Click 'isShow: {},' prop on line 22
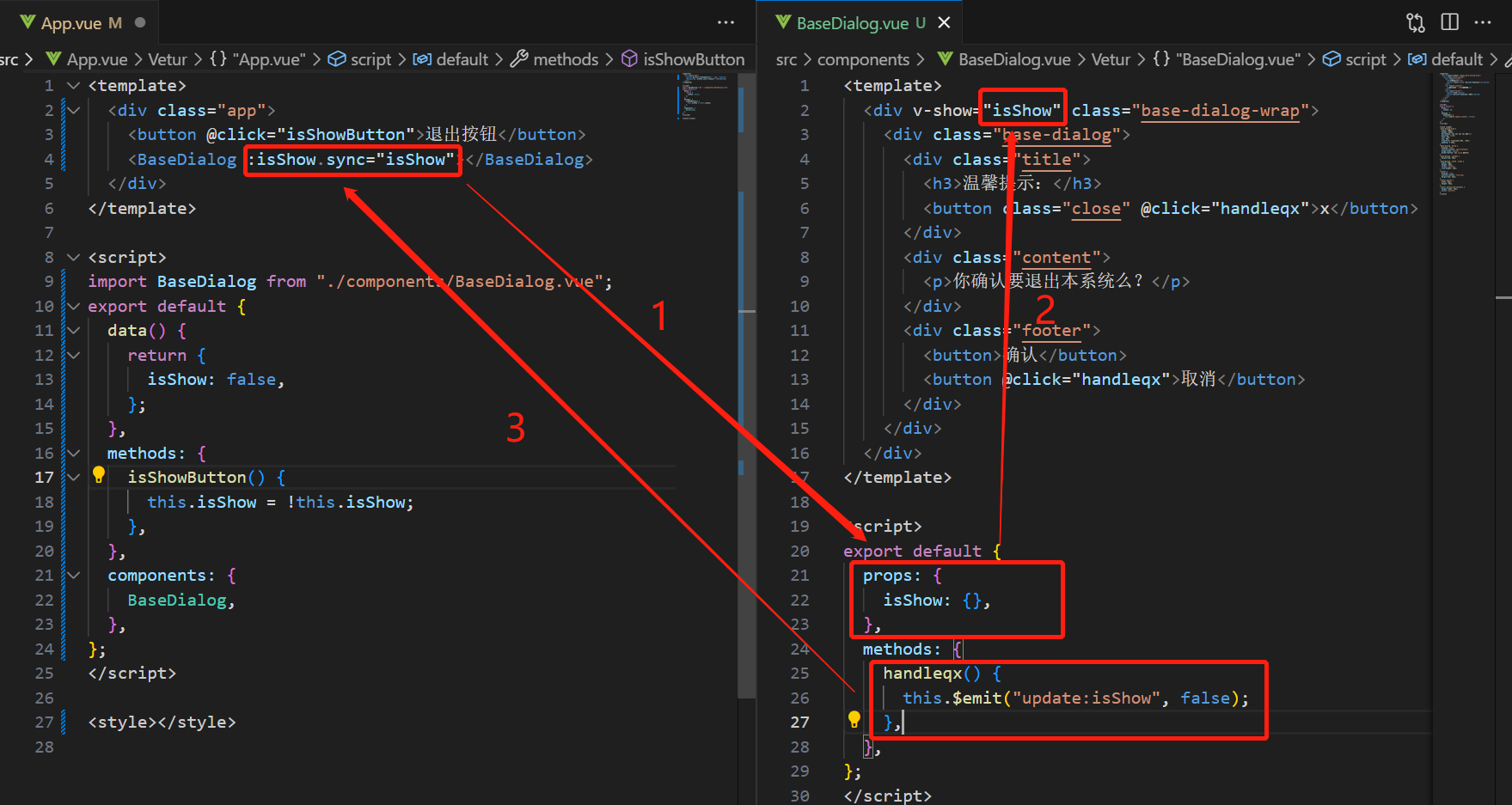Image resolution: width=1512 pixels, height=805 pixels. point(937,600)
